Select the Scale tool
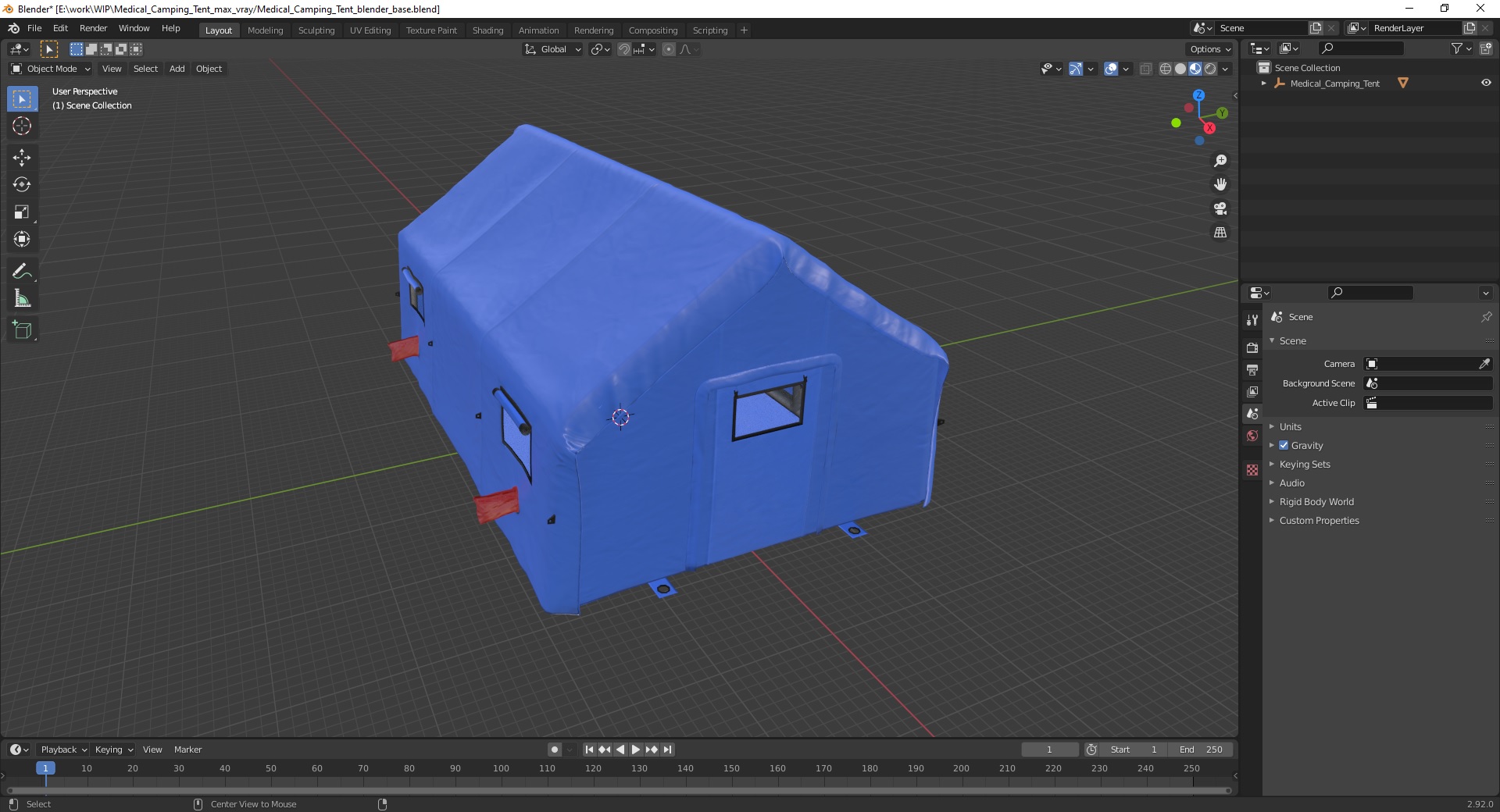The image size is (1500, 812). coord(22,212)
